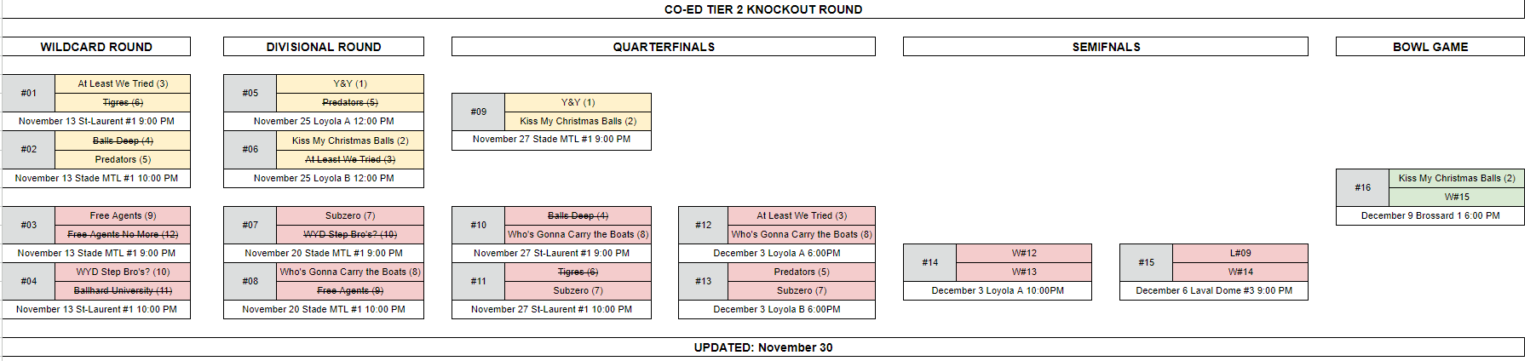1536x361 pixels.
Task: Click the L#09 cell in game #15
Action: click(1239, 253)
